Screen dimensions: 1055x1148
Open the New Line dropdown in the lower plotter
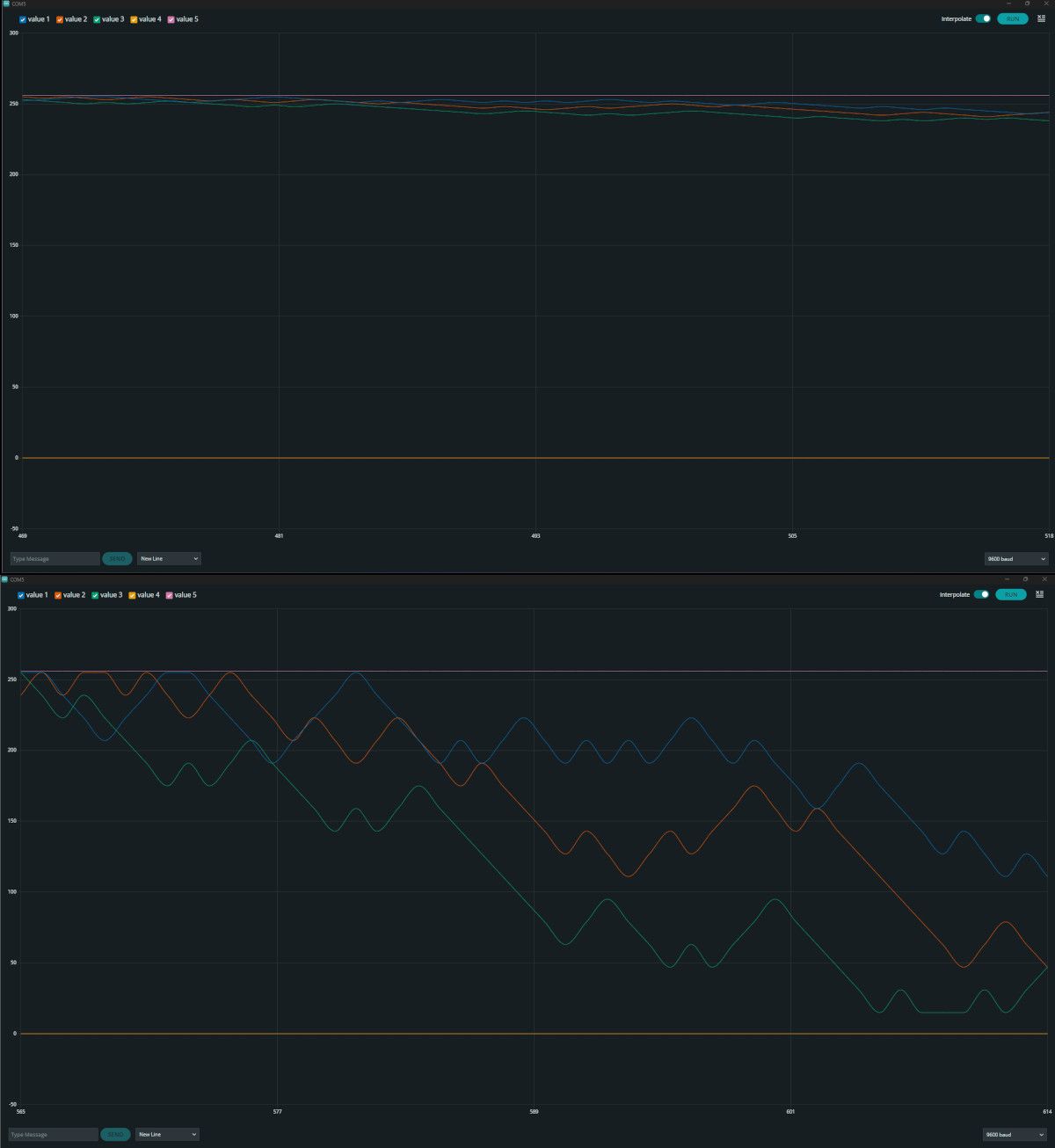pos(168,1135)
